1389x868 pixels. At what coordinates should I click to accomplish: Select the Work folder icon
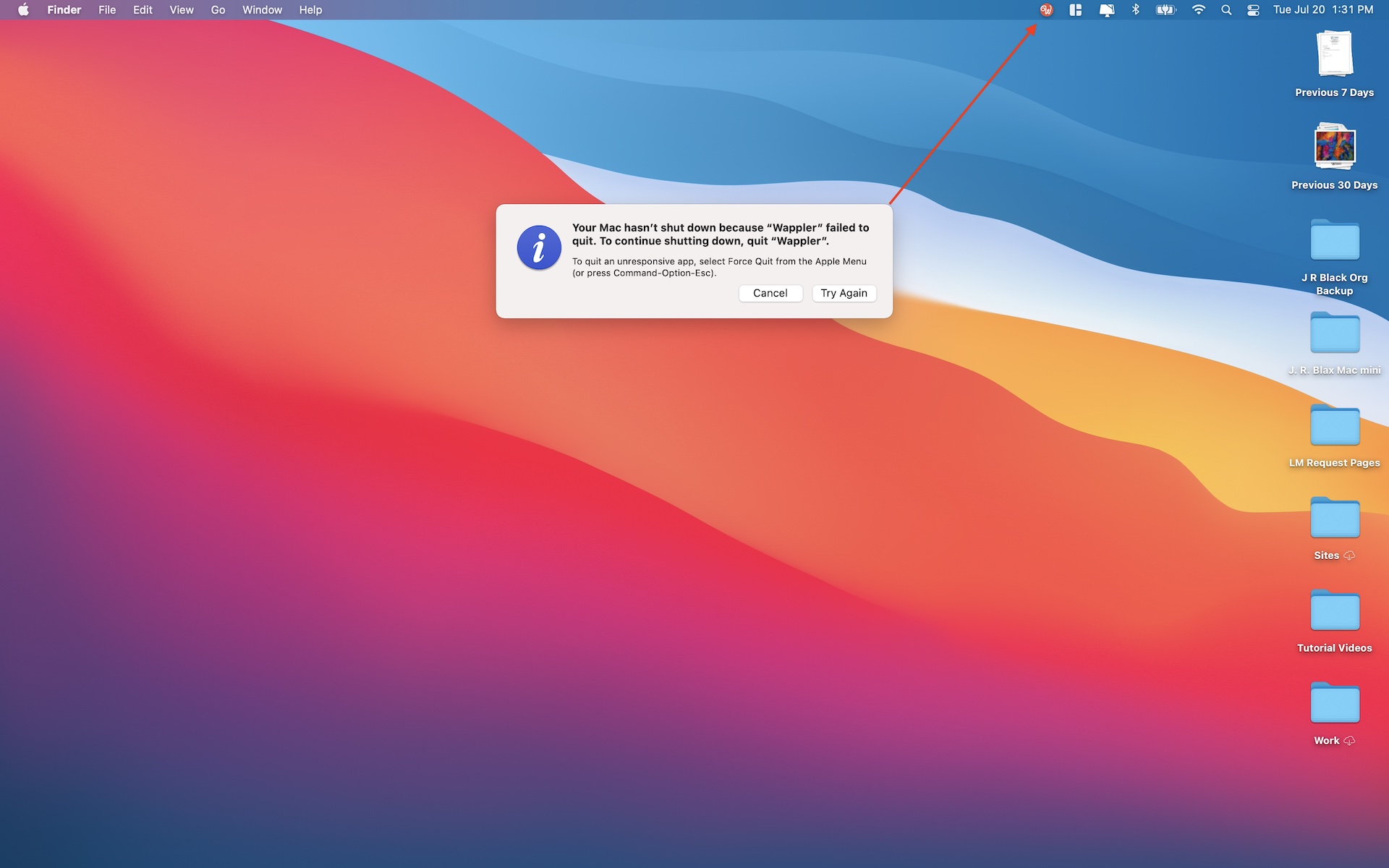[1335, 703]
